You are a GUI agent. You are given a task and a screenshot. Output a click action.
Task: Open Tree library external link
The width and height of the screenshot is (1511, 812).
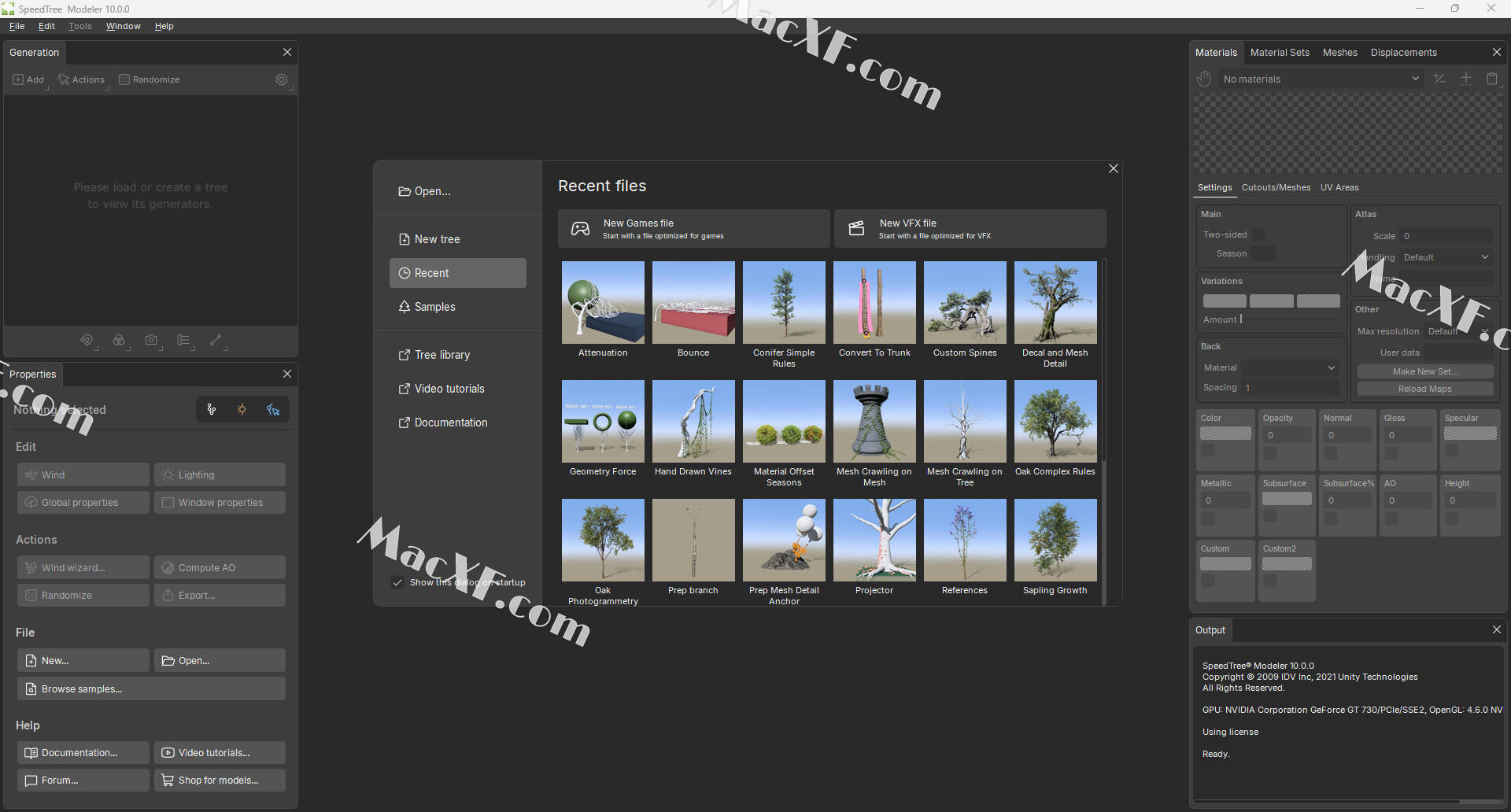434,355
